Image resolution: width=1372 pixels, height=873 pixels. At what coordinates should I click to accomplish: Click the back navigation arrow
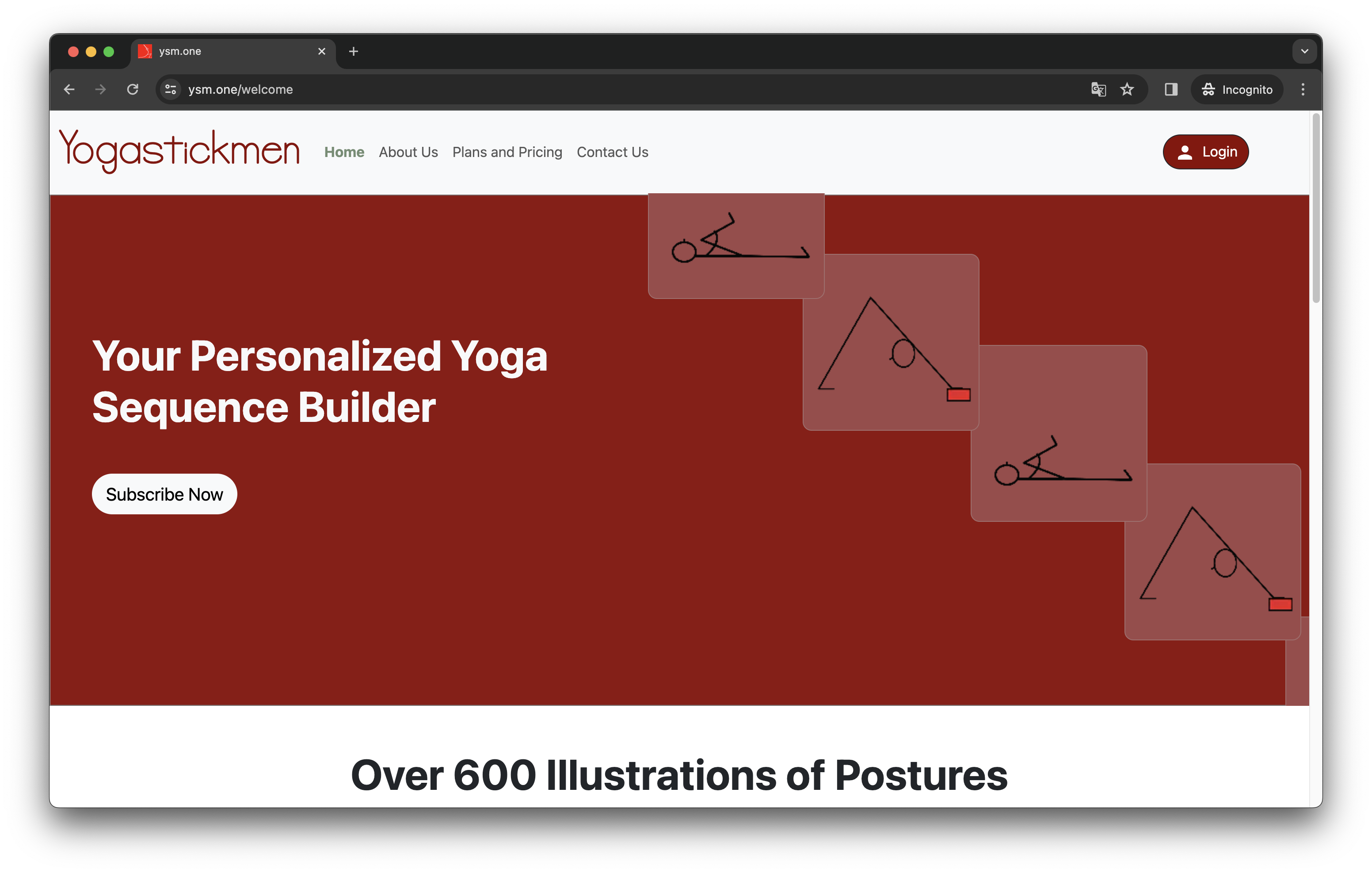click(x=69, y=89)
